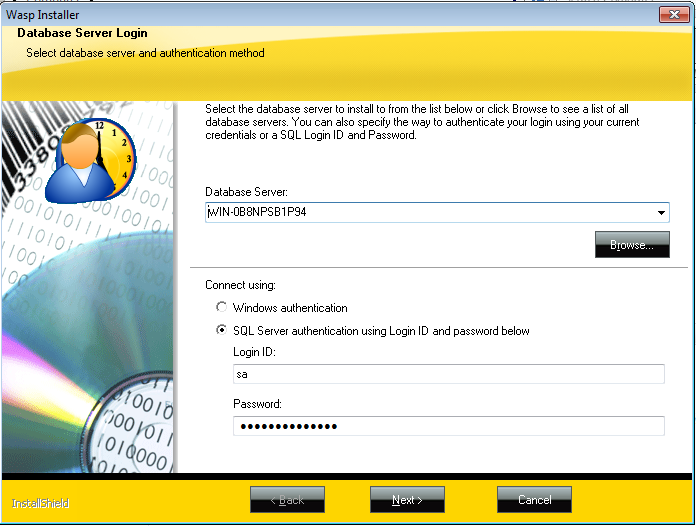Focus the Password input field
Viewport: 696px width, 526px height.
[449, 426]
